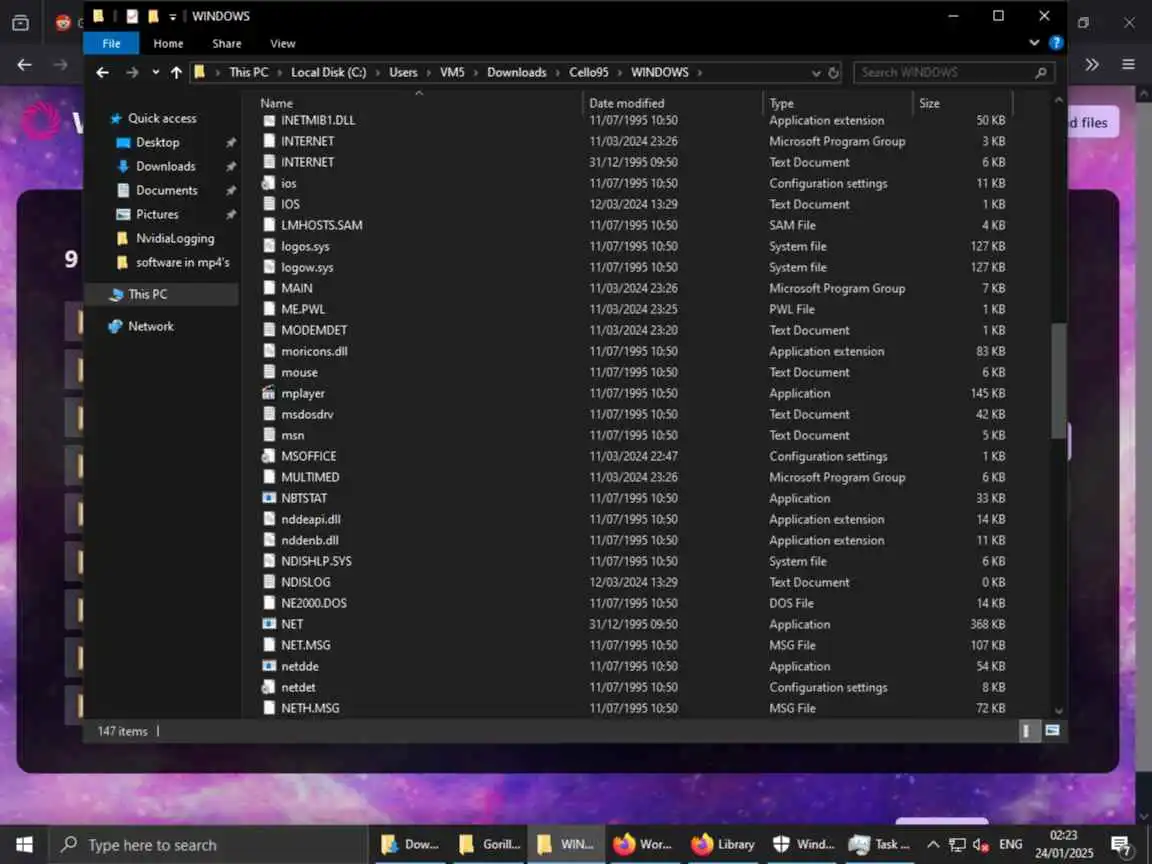The height and width of the screenshot is (864, 1152).
Task: Switch to the View ribbon tab
Action: click(282, 43)
